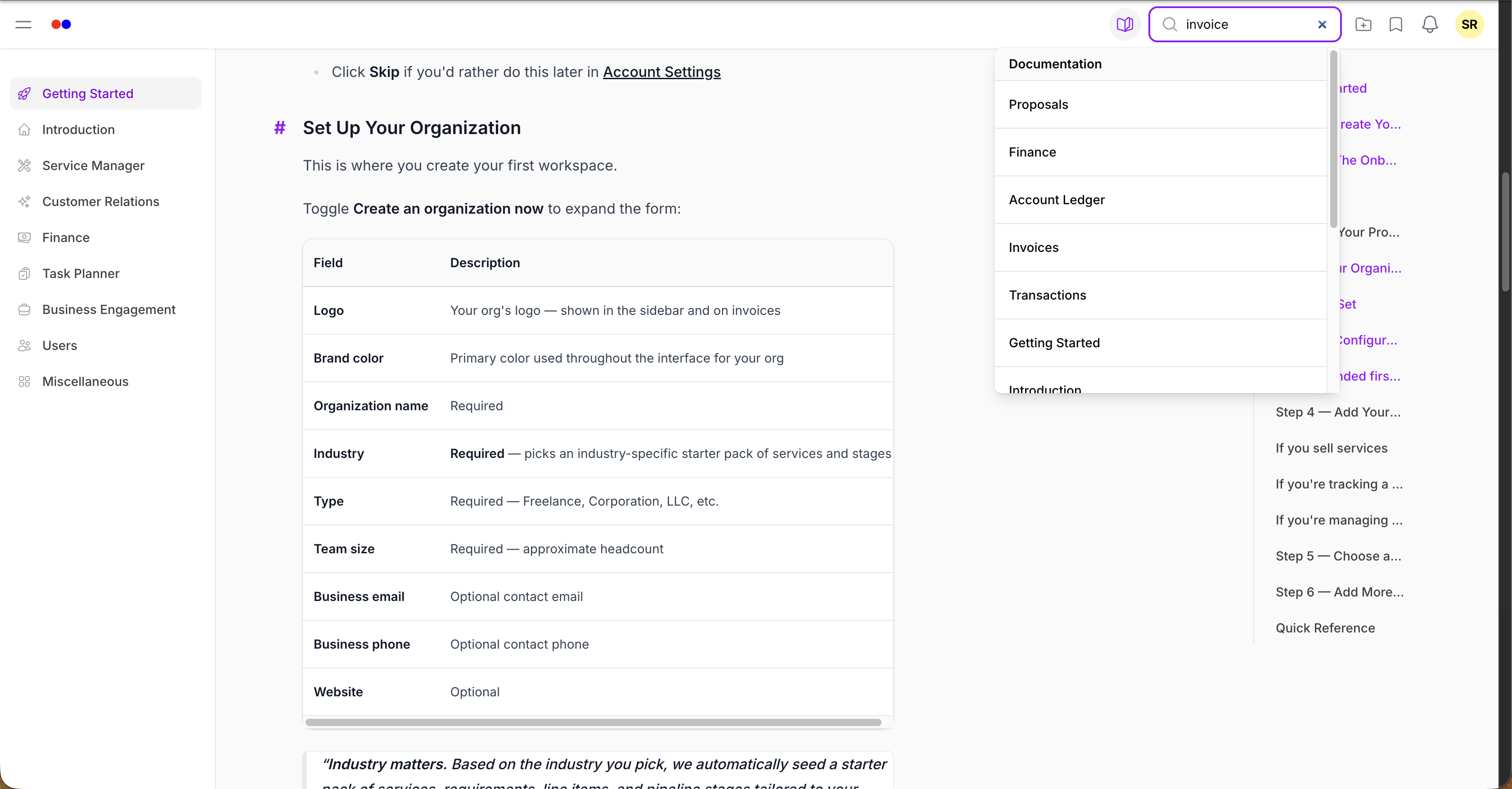Viewport: 1512px width, 789px height.
Task: Jump to If you're managing... outline entry
Action: click(1339, 520)
